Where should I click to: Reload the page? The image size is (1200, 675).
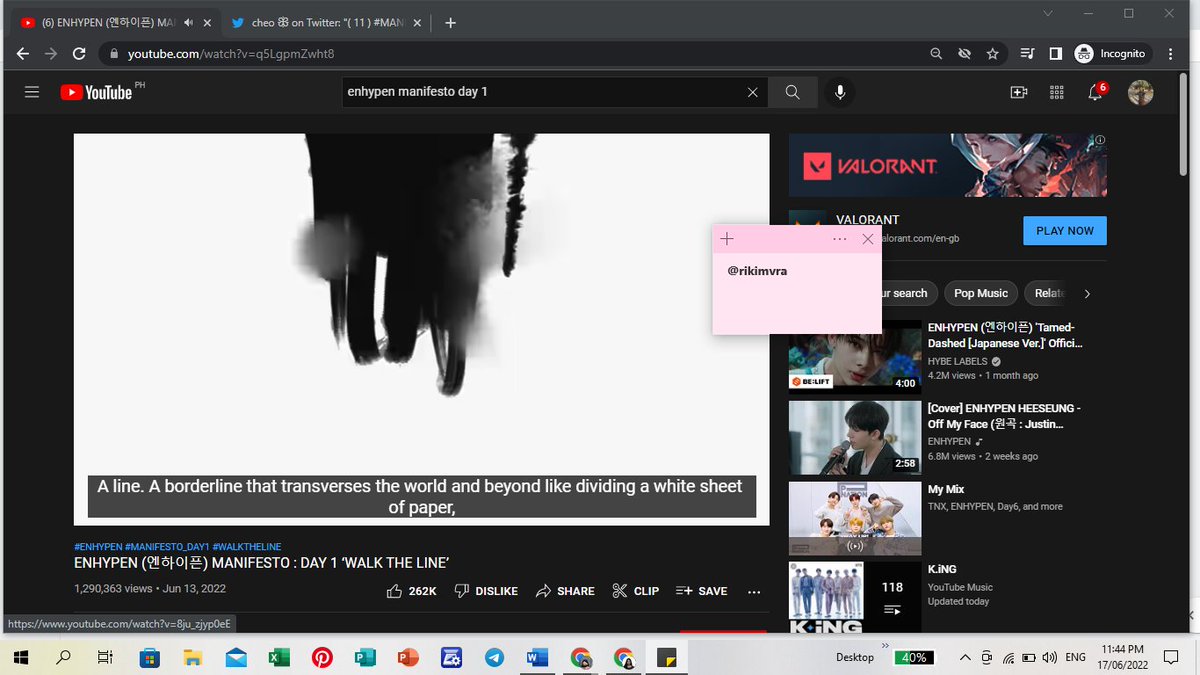point(80,53)
